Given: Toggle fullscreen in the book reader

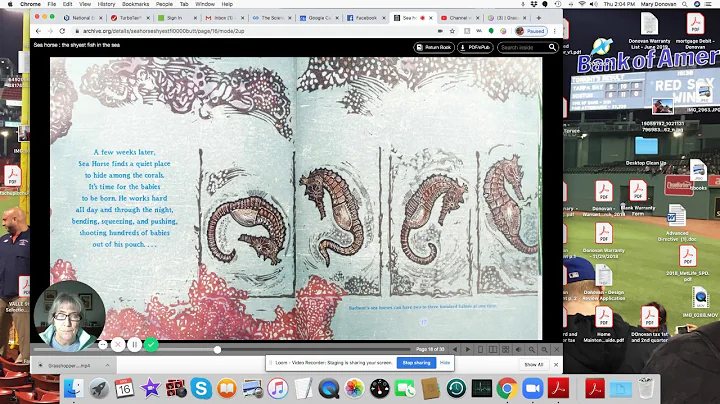Looking at the screenshot, I should pos(557,349).
